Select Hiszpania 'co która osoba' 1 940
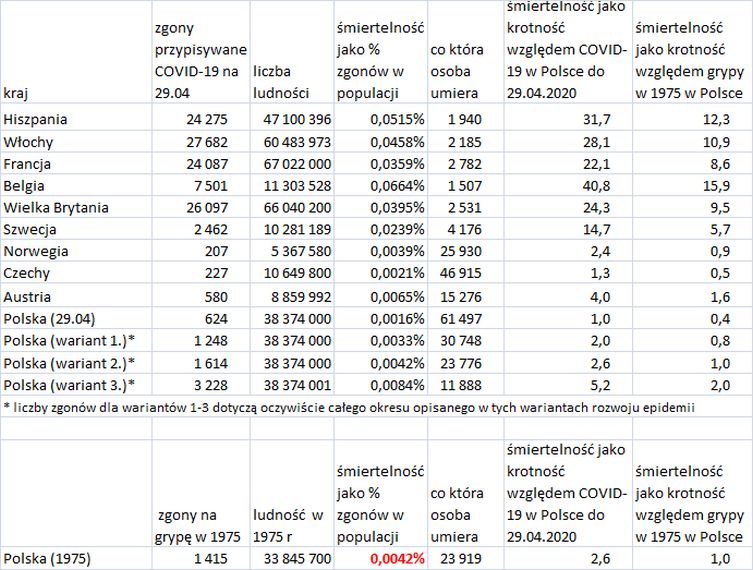The width and height of the screenshot is (753, 570). coord(465,119)
